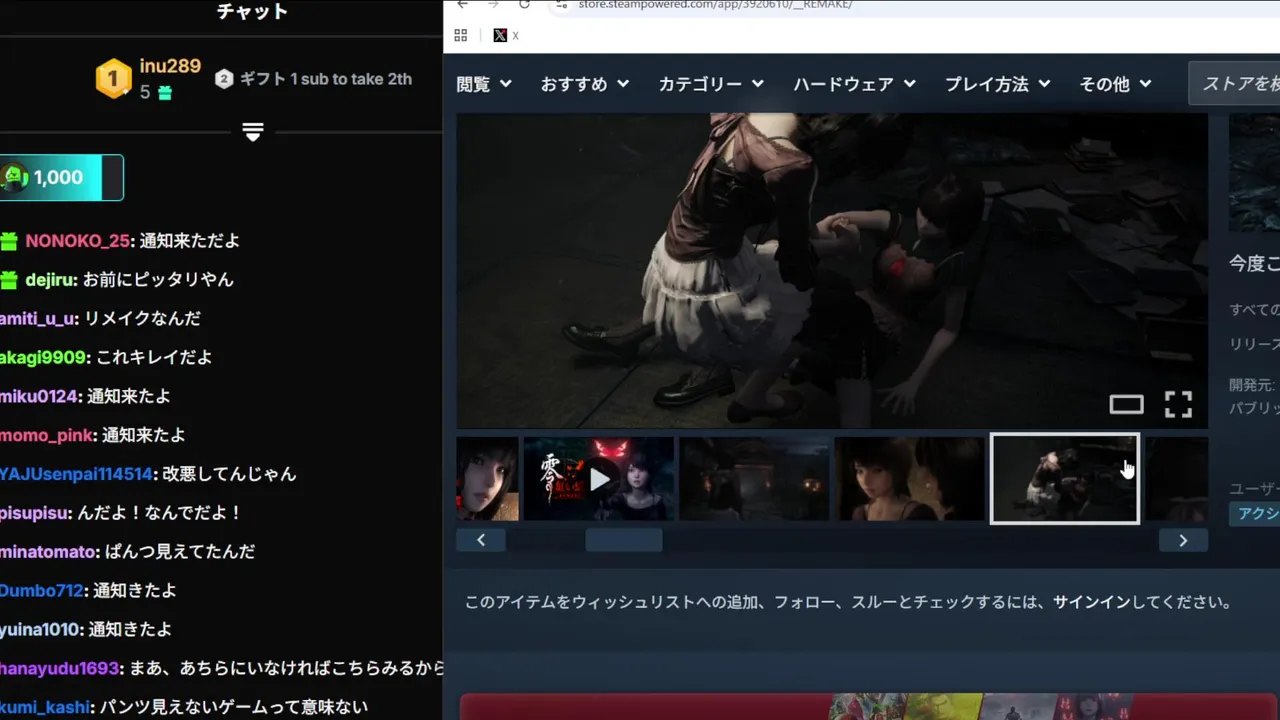This screenshot has width=1280, height=720.
Task: Click username dejiru in chat
Action: pos(50,280)
